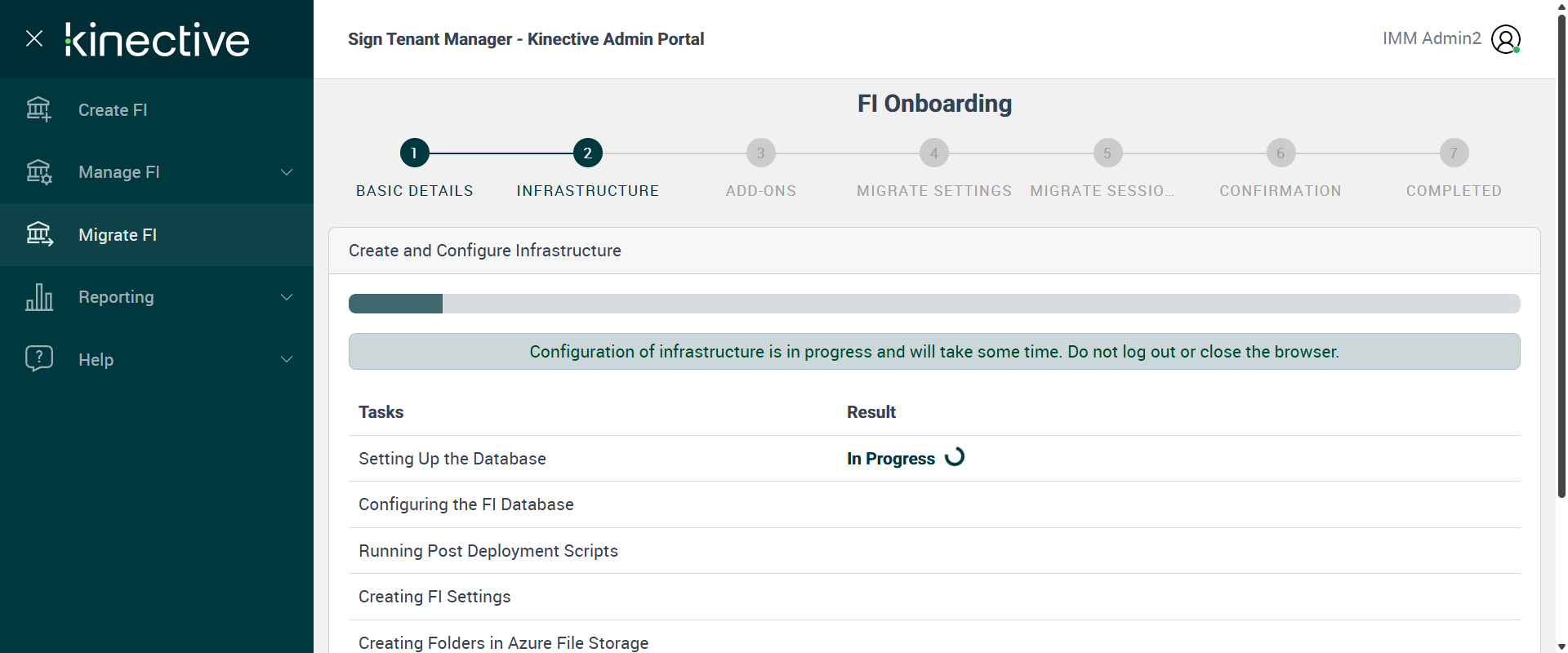Click the IMM Admin2 username
The height and width of the screenshot is (653, 1568).
pyautogui.click(x=1431, y=38)
